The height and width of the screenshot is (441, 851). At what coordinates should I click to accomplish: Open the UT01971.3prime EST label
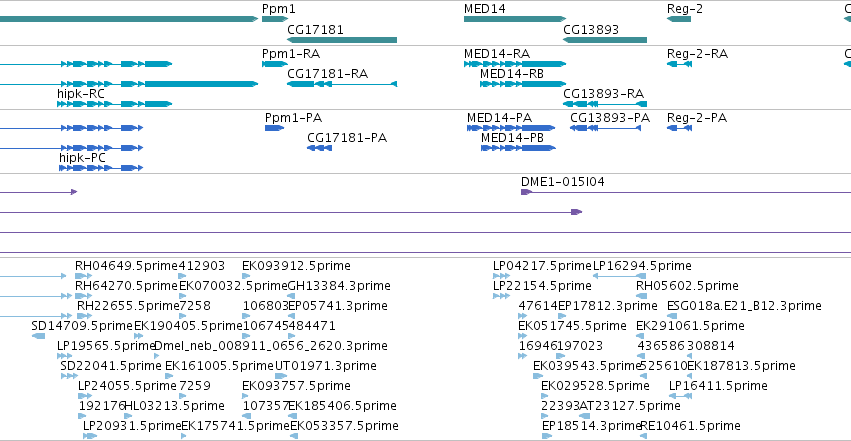tap(326, 366)
